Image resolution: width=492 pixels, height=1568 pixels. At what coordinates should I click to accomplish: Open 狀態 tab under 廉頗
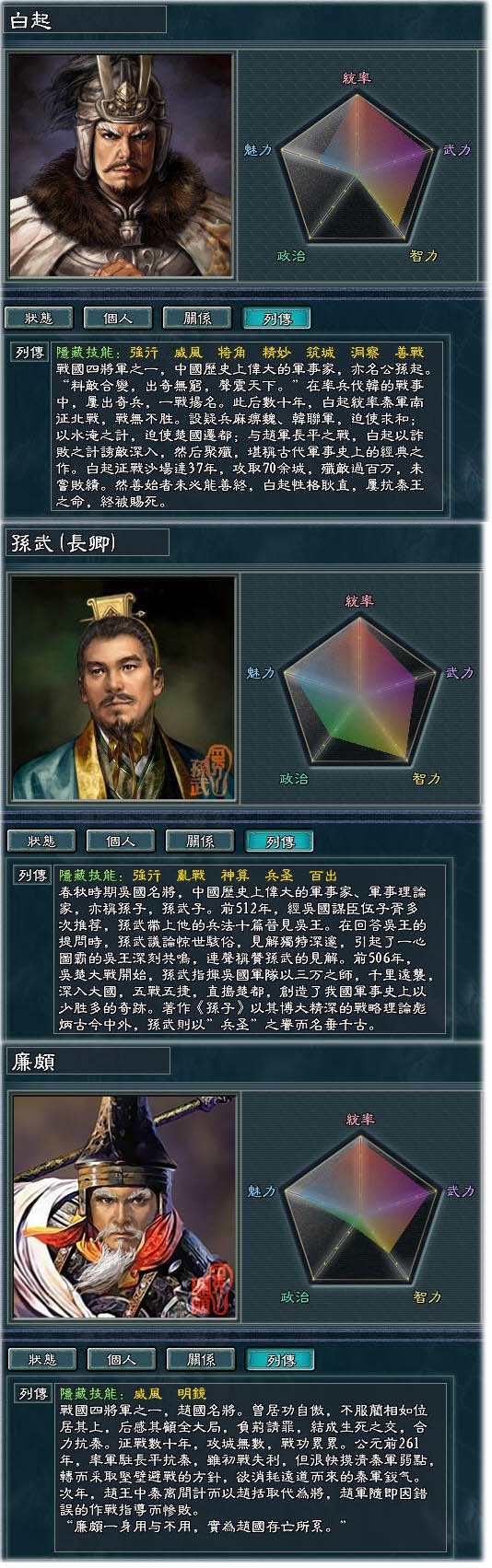(x=41, y=1359)
